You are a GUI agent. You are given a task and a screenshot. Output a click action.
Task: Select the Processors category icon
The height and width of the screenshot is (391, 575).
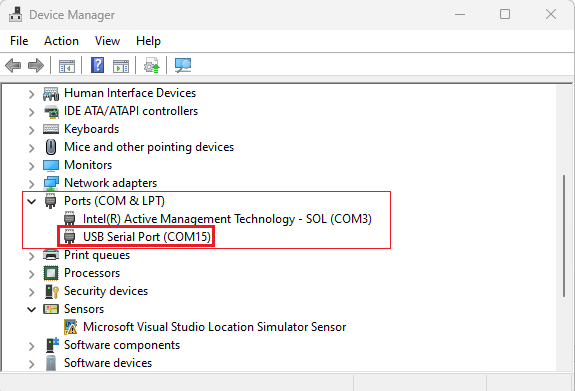51,273
